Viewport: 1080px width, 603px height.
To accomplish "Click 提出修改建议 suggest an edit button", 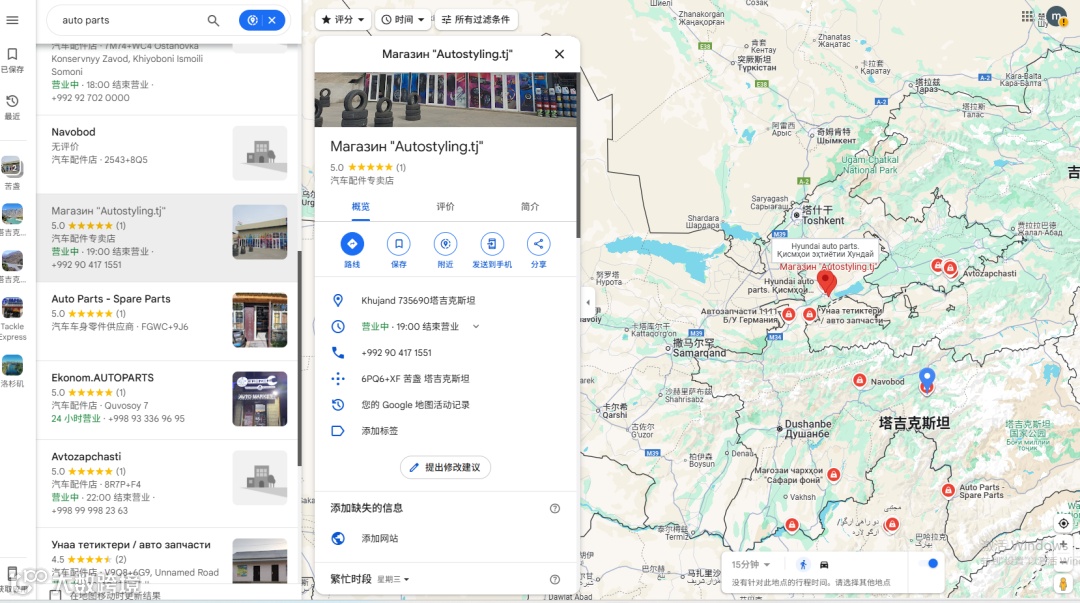I will click(x=445, y=467).
